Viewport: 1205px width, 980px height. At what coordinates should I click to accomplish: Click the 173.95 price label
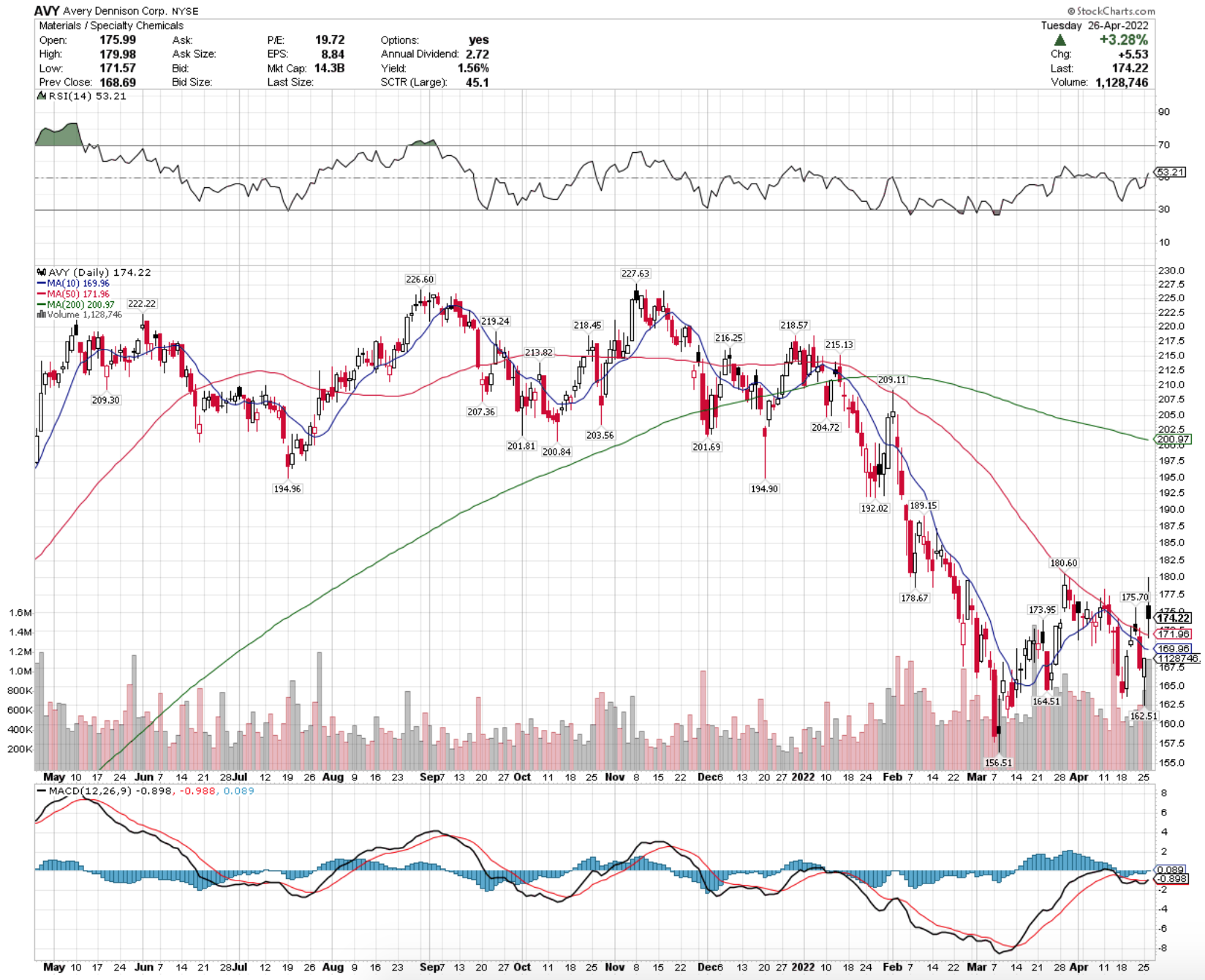coord(1042,610)
